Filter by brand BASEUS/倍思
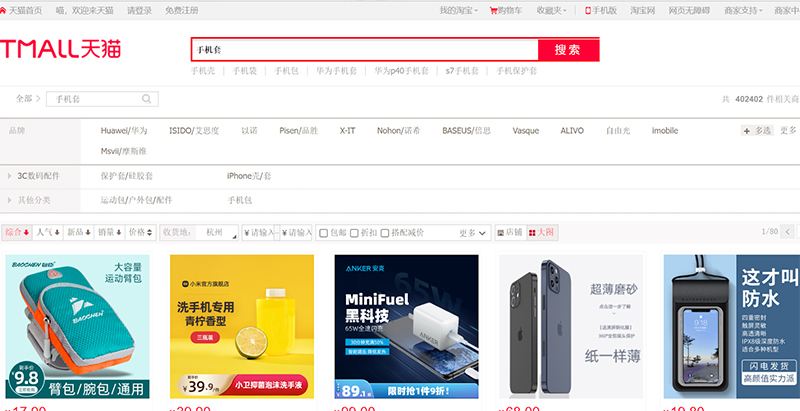The height and width of the screenshot is (411, 800). tap(466, 131)
